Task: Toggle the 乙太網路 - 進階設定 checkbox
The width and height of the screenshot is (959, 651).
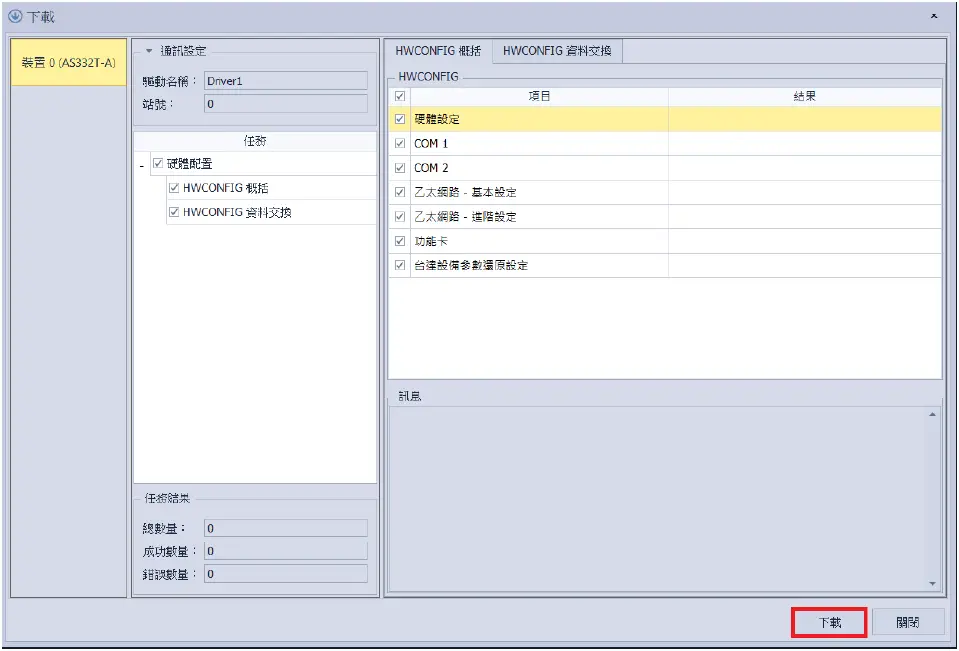Action: pos(400,216)
